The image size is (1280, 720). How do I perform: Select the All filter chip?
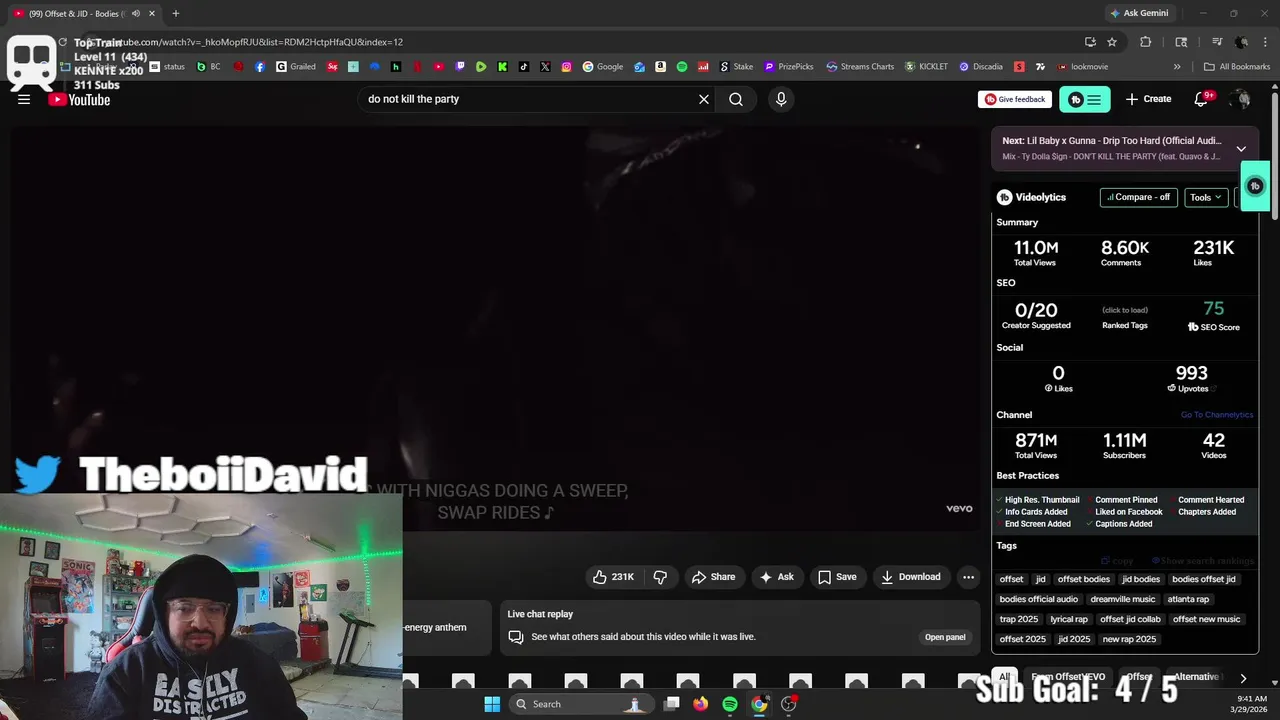click(x=1004, y=677)
